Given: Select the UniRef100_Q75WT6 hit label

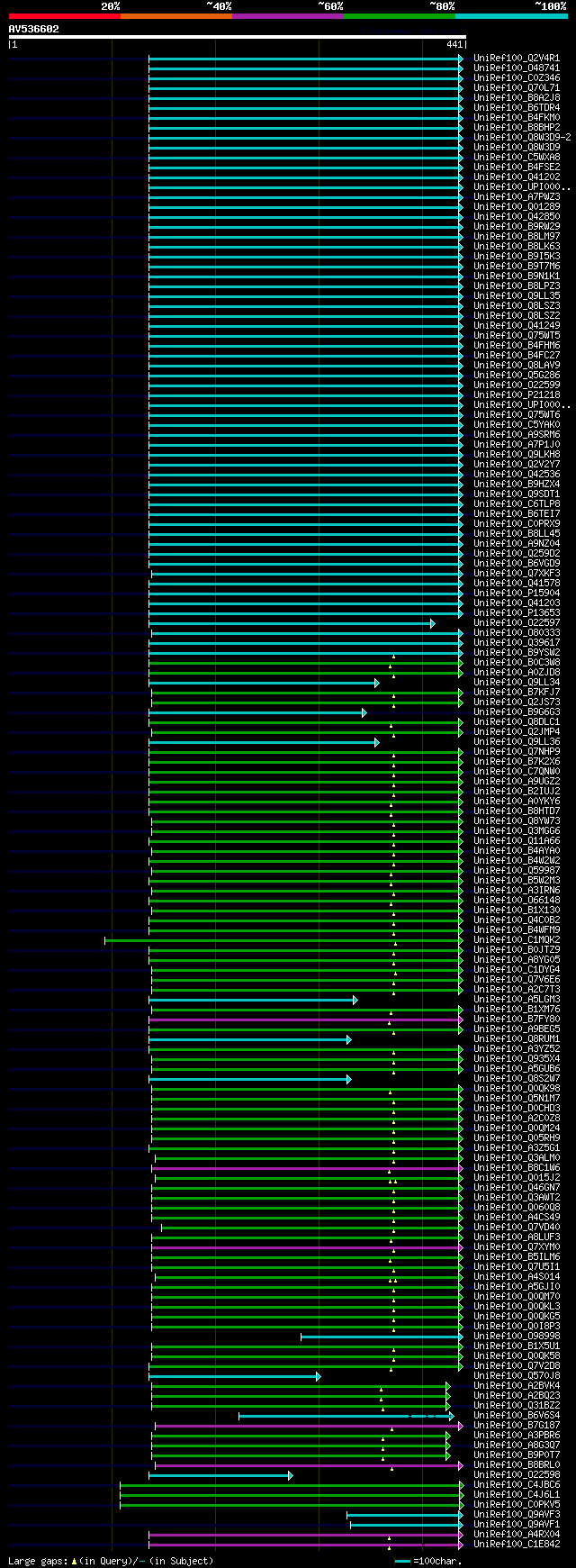Looking at the screenshot, I should coord(517,414).
